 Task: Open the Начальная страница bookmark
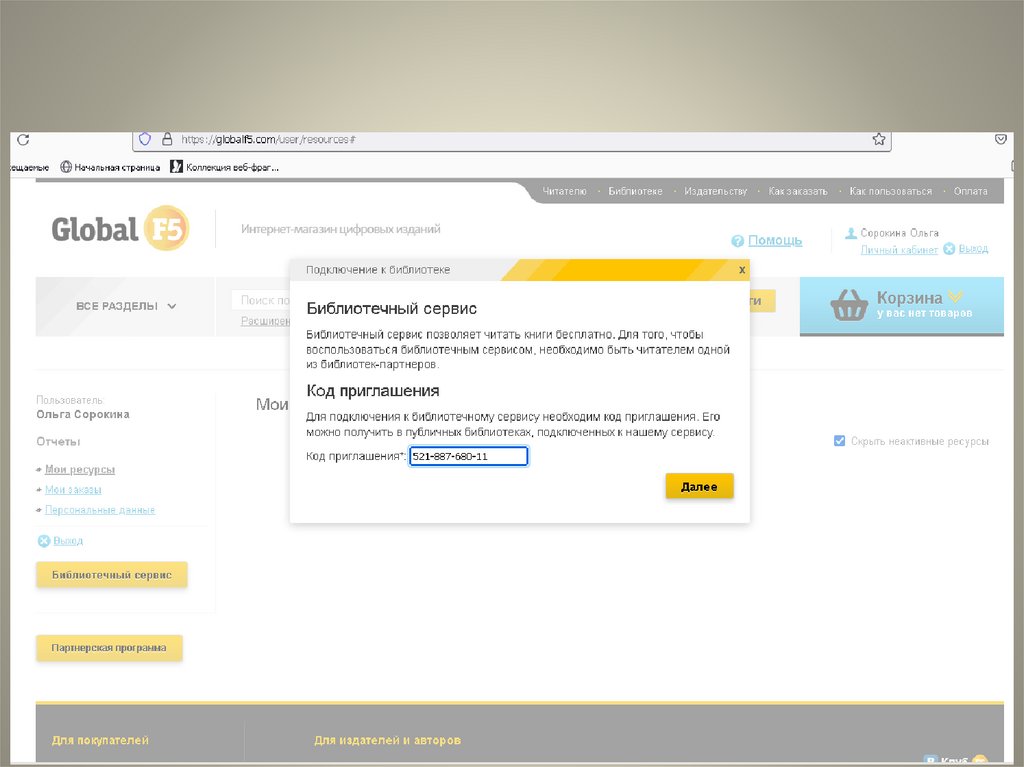coord(110,167)
